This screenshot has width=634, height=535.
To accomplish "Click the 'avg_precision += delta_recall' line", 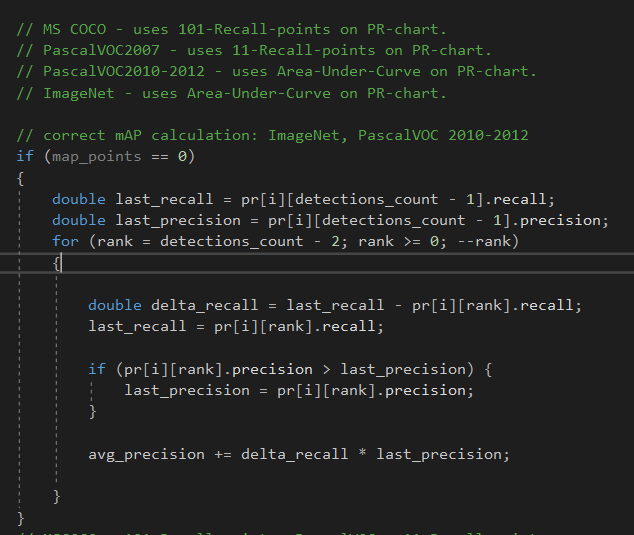I will click(x=299, y=455).
